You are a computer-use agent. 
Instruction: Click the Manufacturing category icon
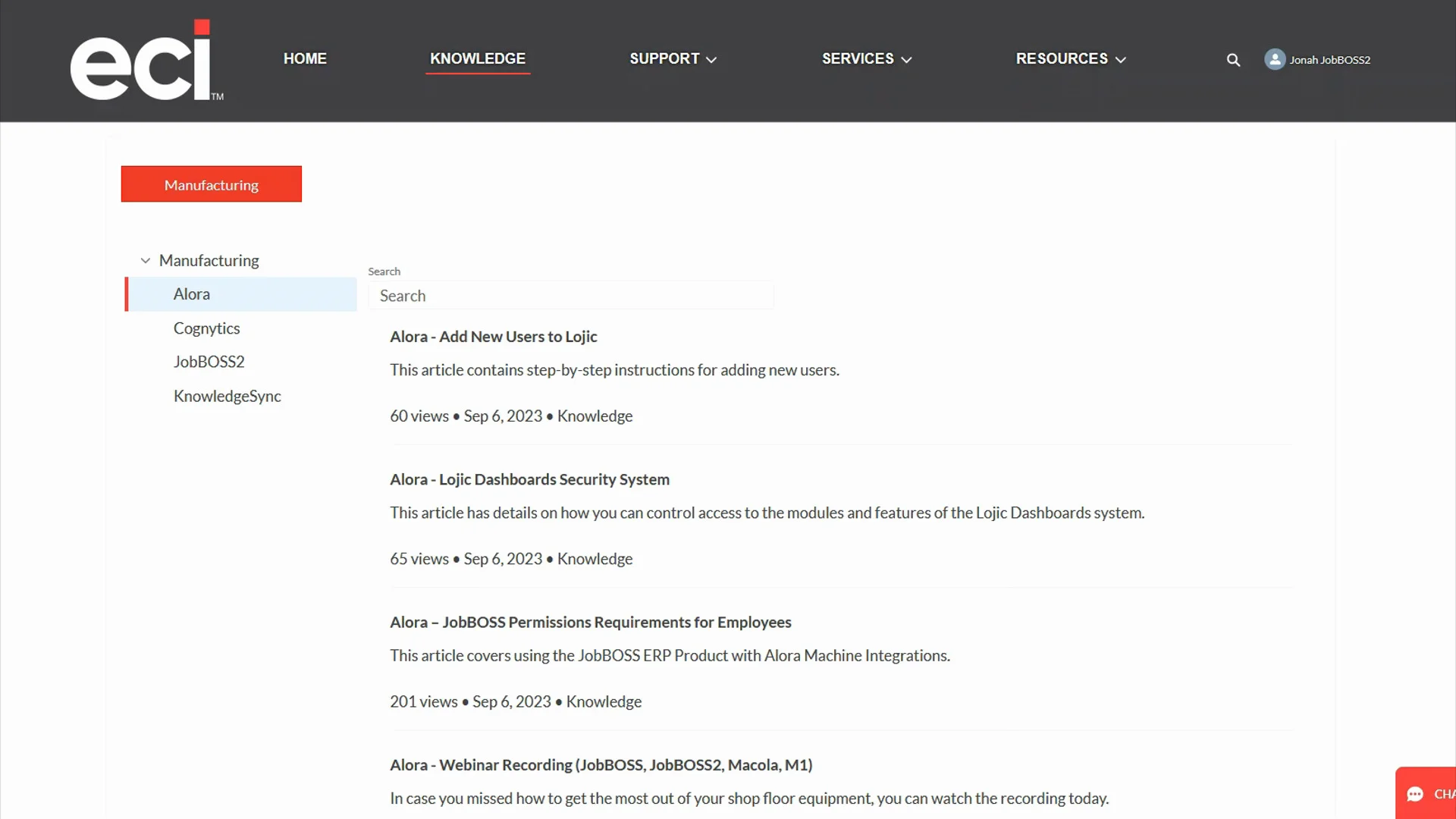coord(145,260)
